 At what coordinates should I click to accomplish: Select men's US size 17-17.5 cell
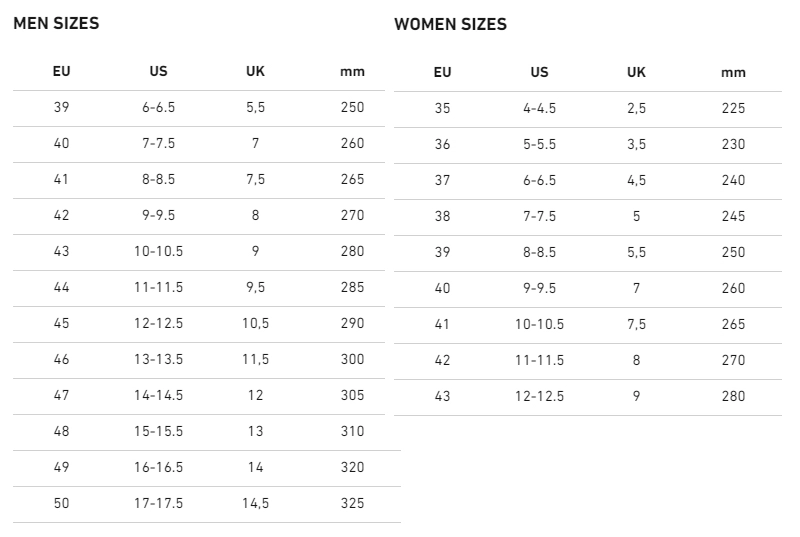[159, 503]
